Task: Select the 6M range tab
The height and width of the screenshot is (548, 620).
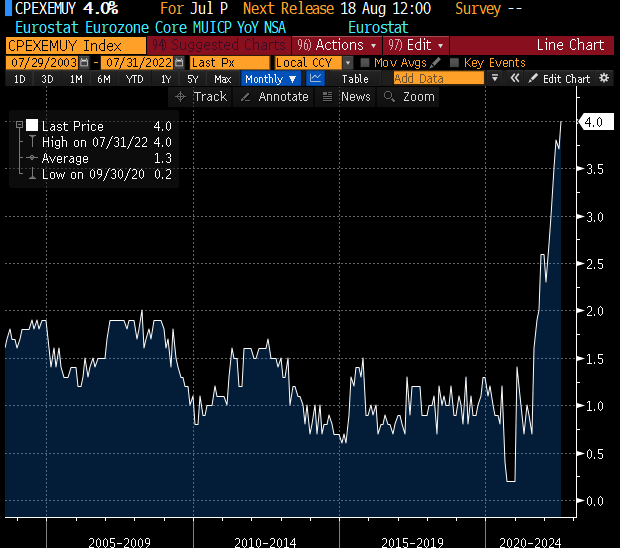Action: pos(104,79)
